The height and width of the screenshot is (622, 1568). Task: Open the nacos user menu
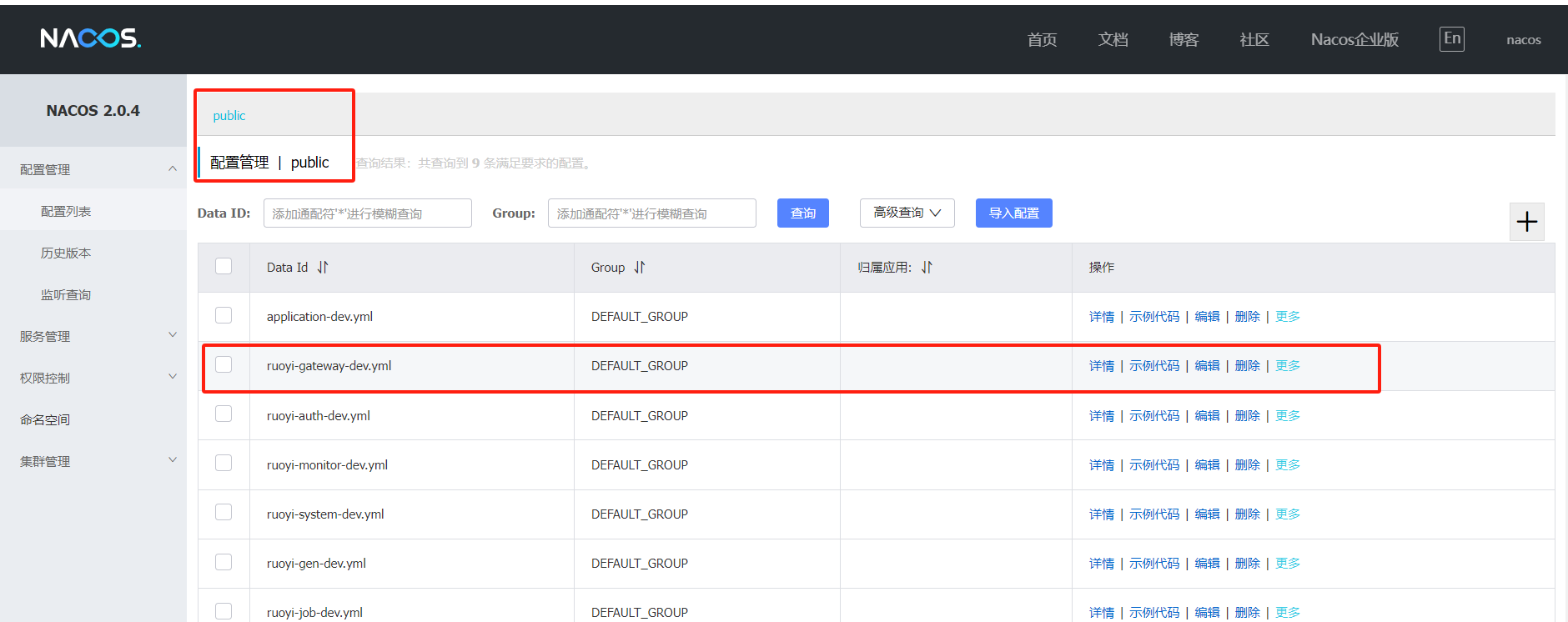click(1523, 40)
